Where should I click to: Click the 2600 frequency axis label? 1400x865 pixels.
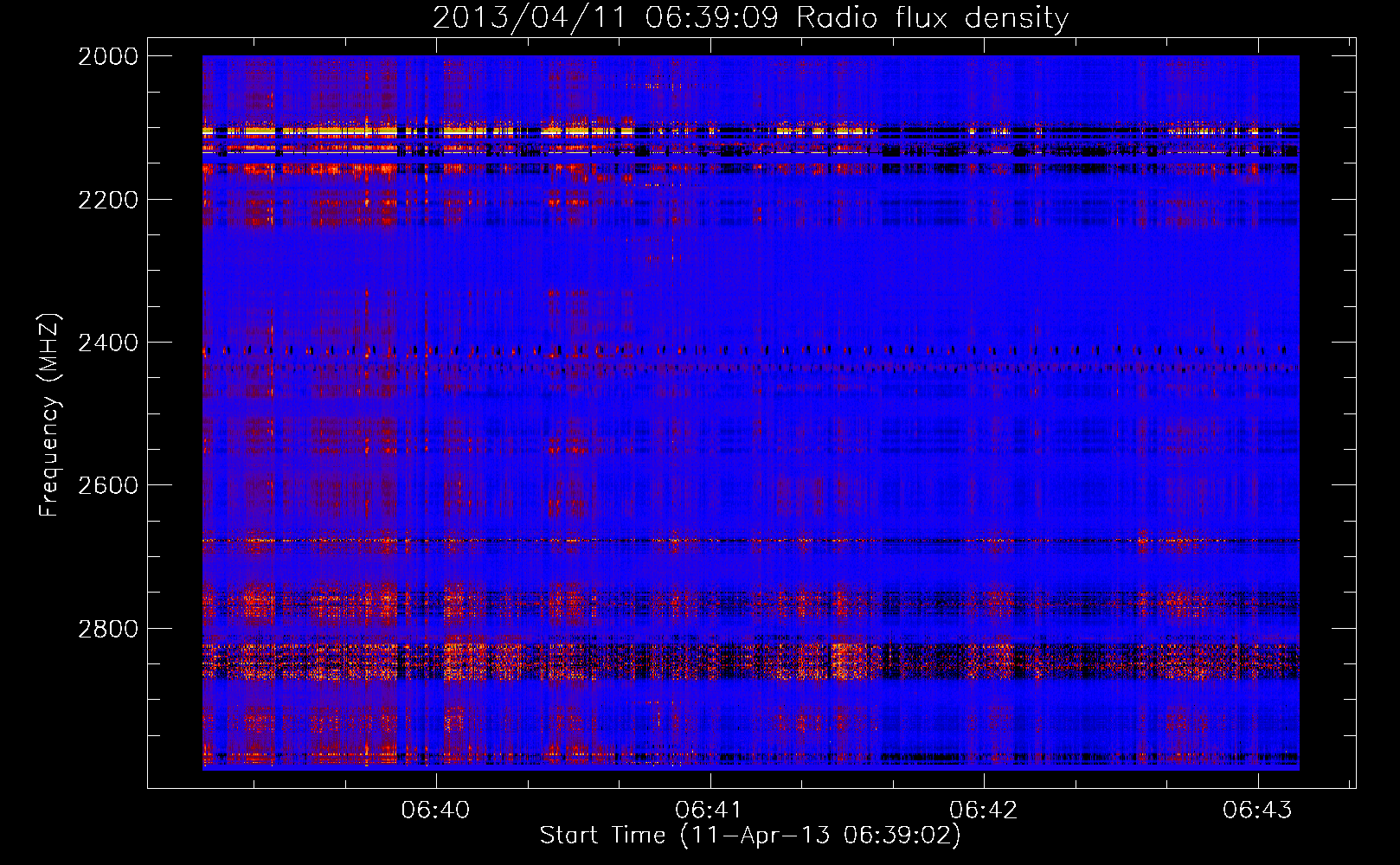[x=108, y=485]
